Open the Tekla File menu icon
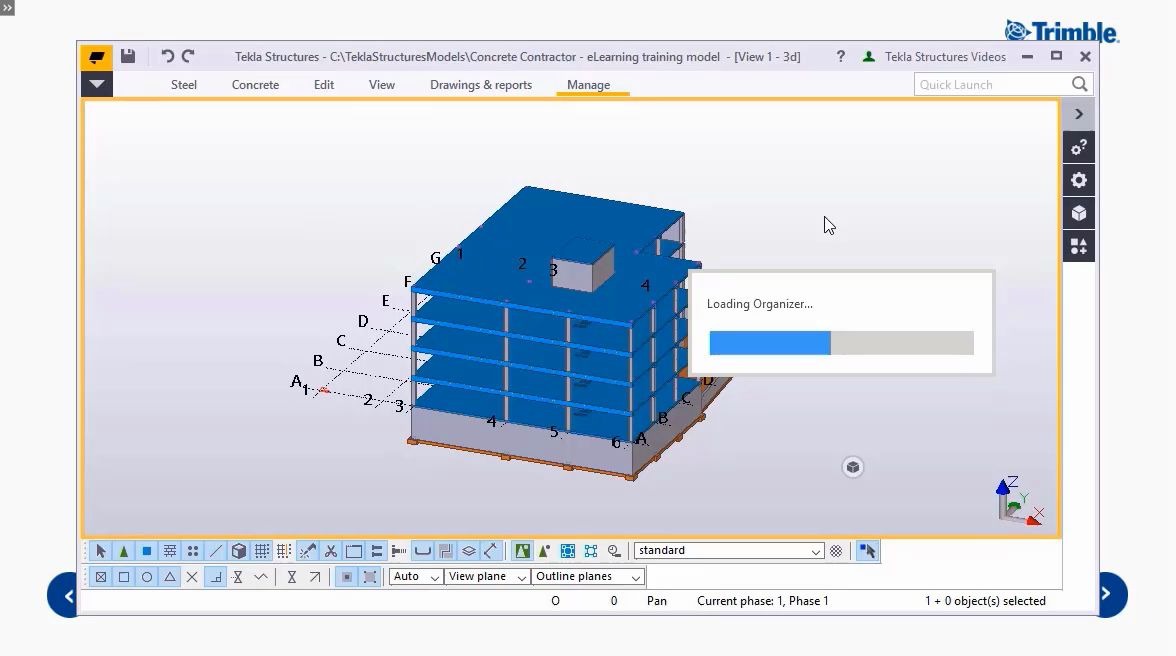Screen dimensions: 1176x656 point(96,57)
